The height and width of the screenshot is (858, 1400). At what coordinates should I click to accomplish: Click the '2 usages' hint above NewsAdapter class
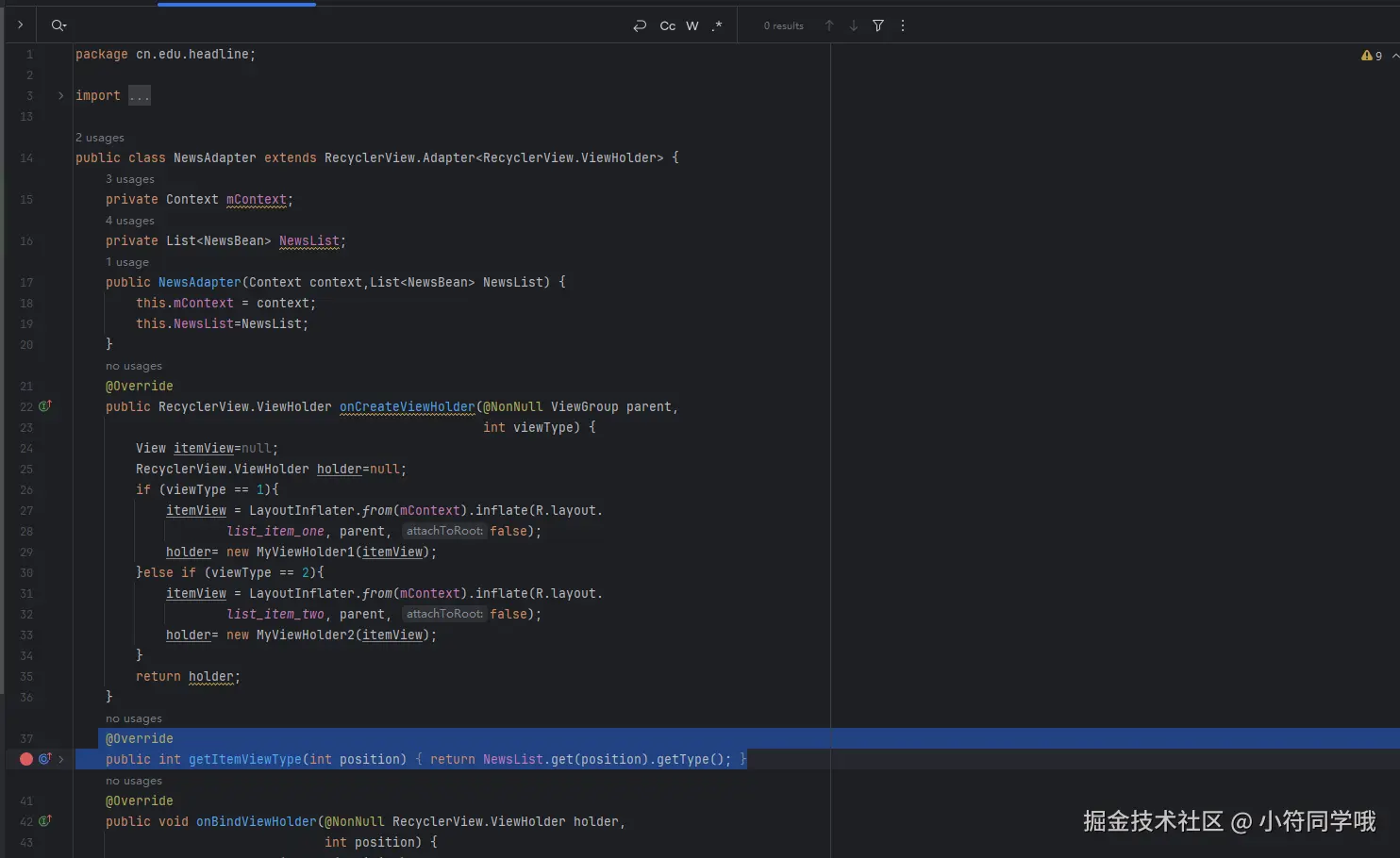point(100,138)
